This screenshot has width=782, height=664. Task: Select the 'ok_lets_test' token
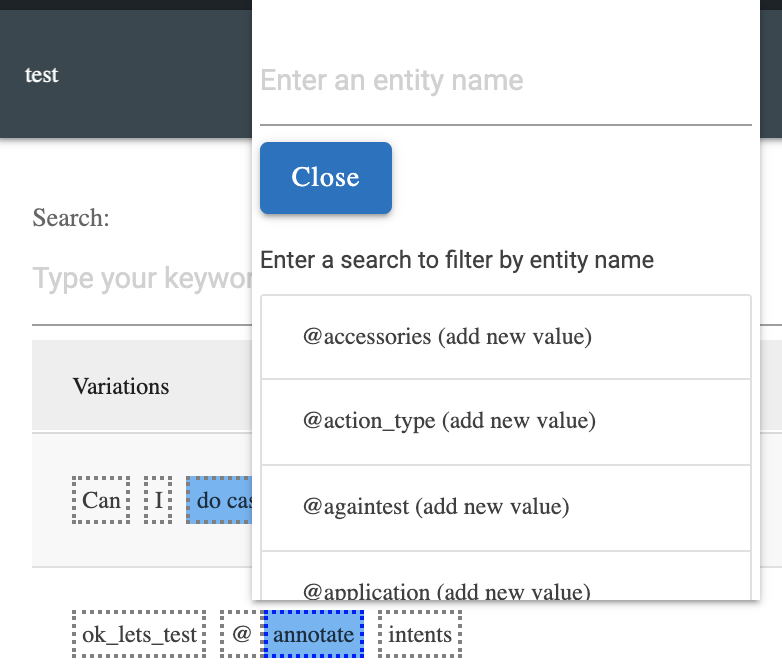tap(139, 634)
